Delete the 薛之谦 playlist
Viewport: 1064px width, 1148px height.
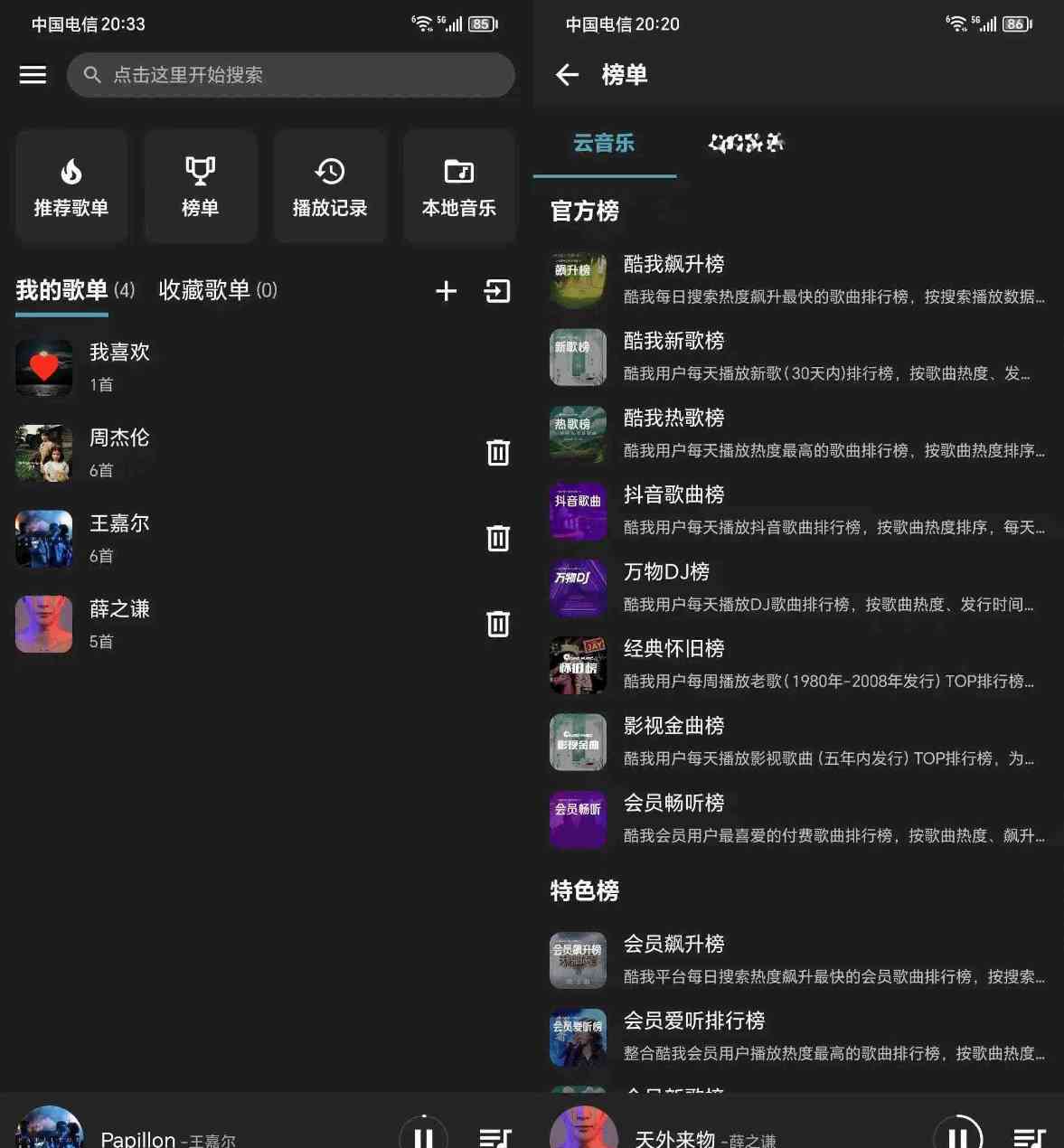click(498, 624)
